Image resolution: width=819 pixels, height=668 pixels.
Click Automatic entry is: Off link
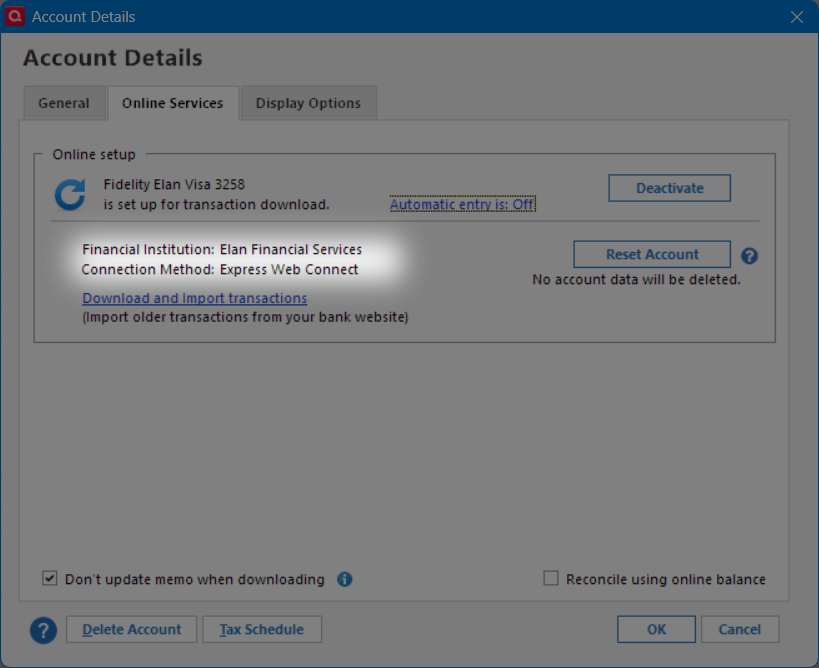[x=463, y=204]
